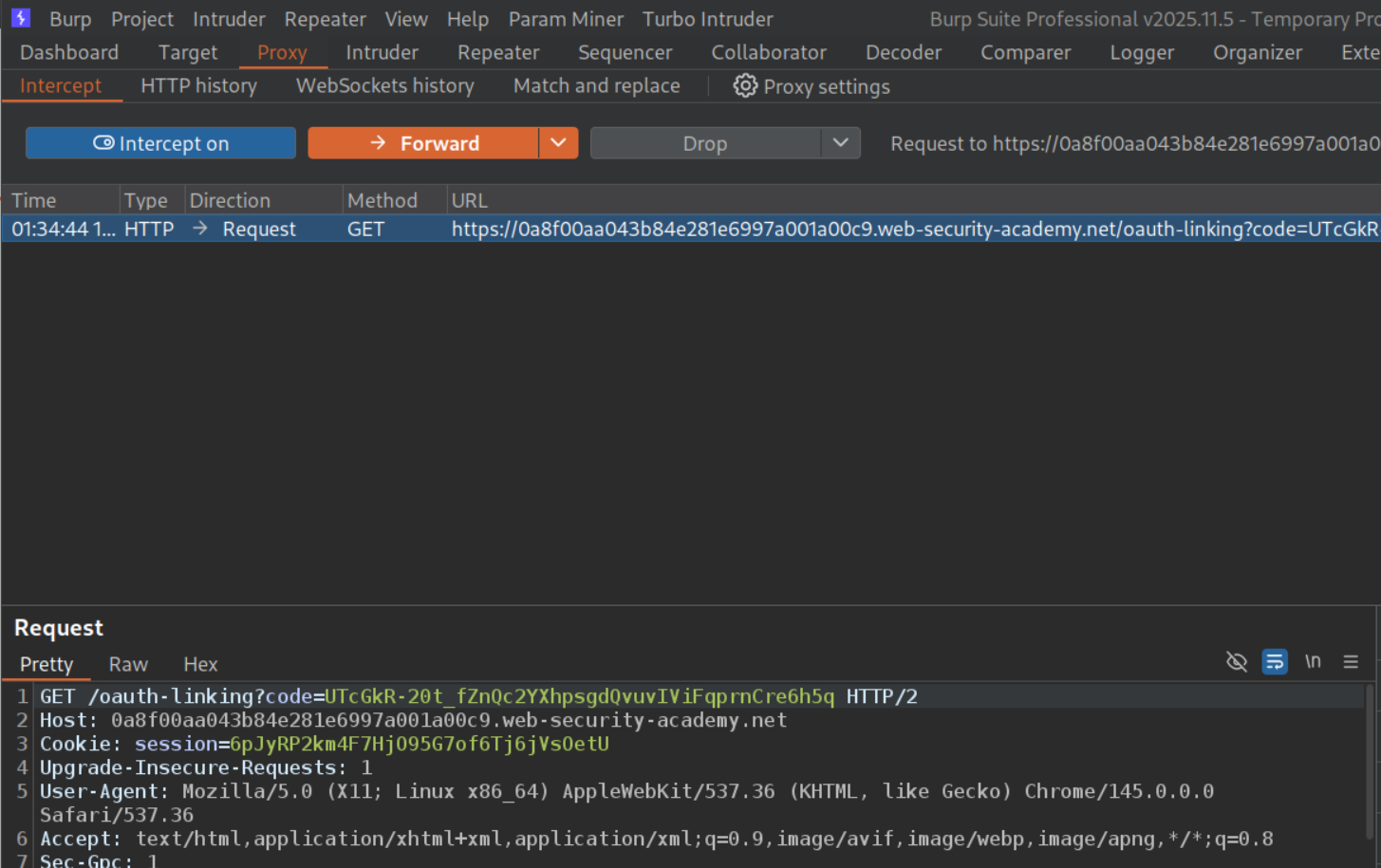
Task: Expand the Drop button dropdown arrow
Action: coord(840,143)
